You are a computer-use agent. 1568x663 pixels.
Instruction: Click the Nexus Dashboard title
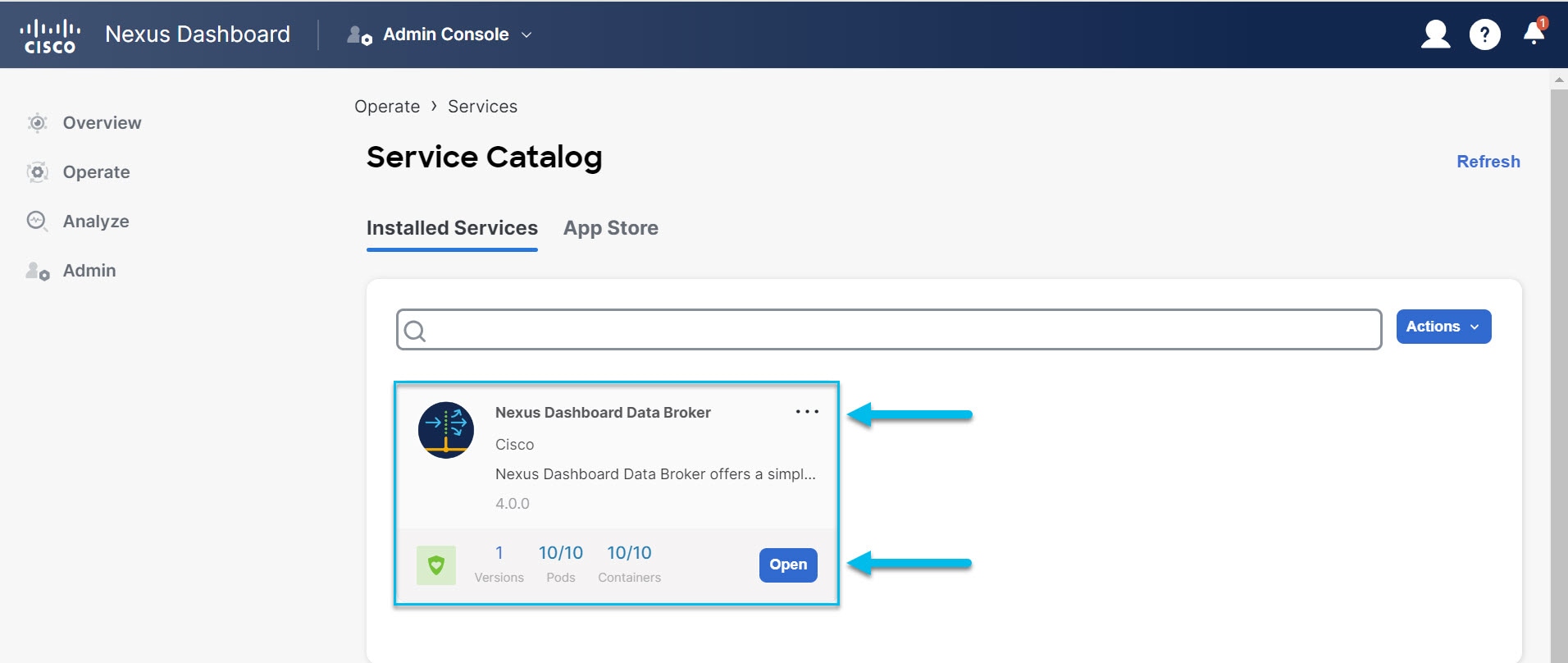pyautogui.click(x=198, y=34)
